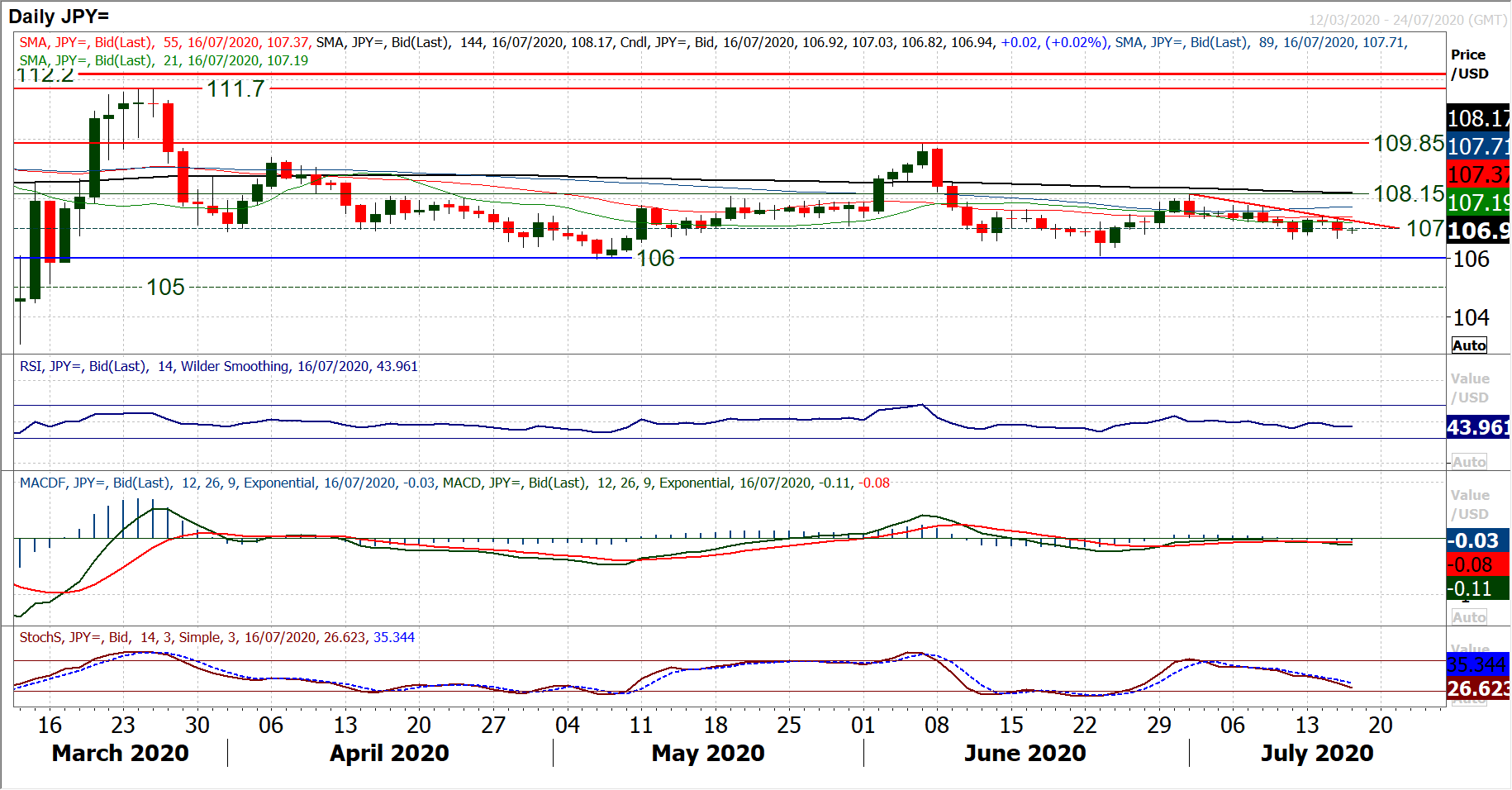Click the date tick 11 under May
The height and width of the screenshot is (790, 1512).
(641, 725)
